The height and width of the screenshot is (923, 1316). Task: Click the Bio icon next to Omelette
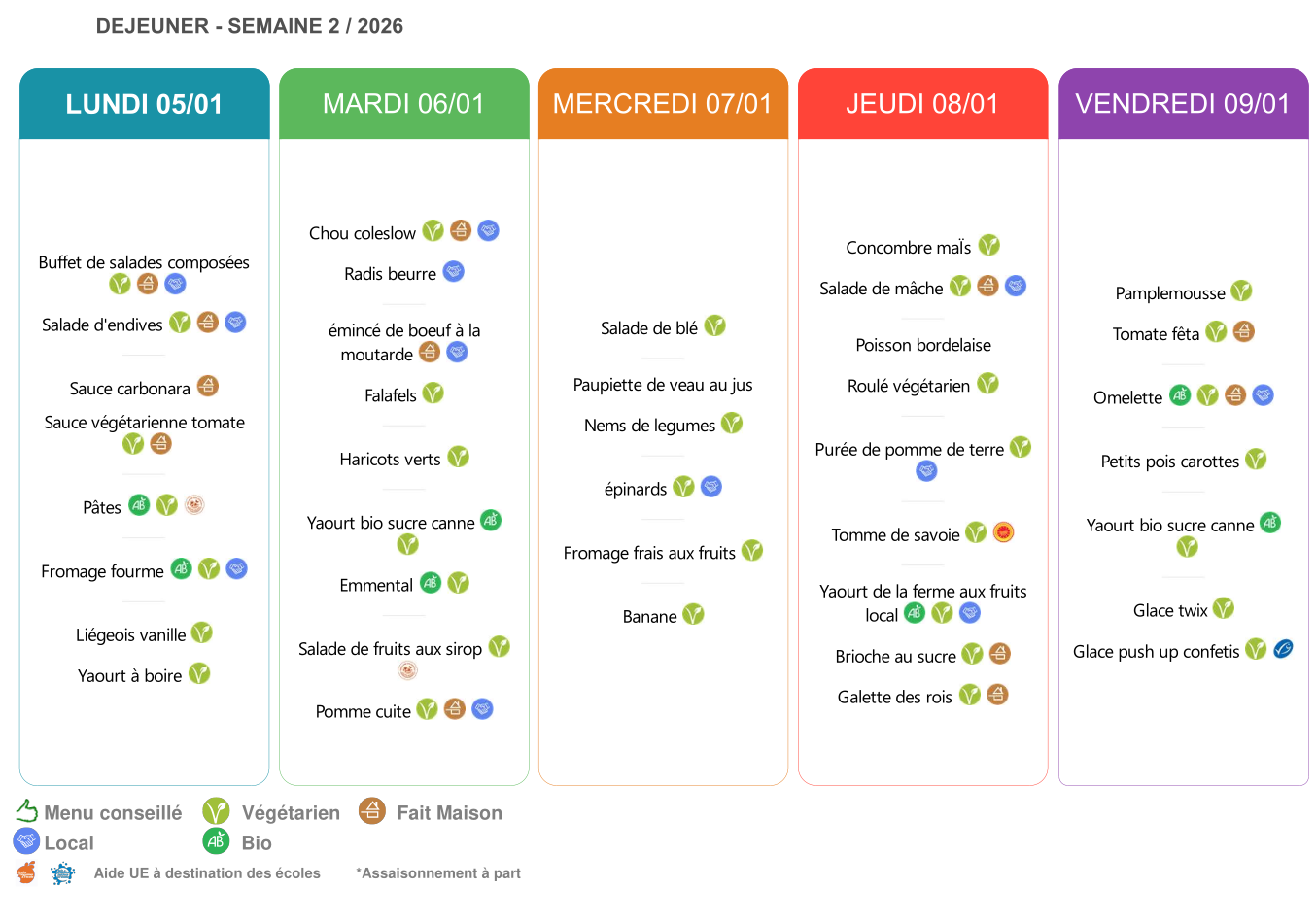pos(1180,395)
